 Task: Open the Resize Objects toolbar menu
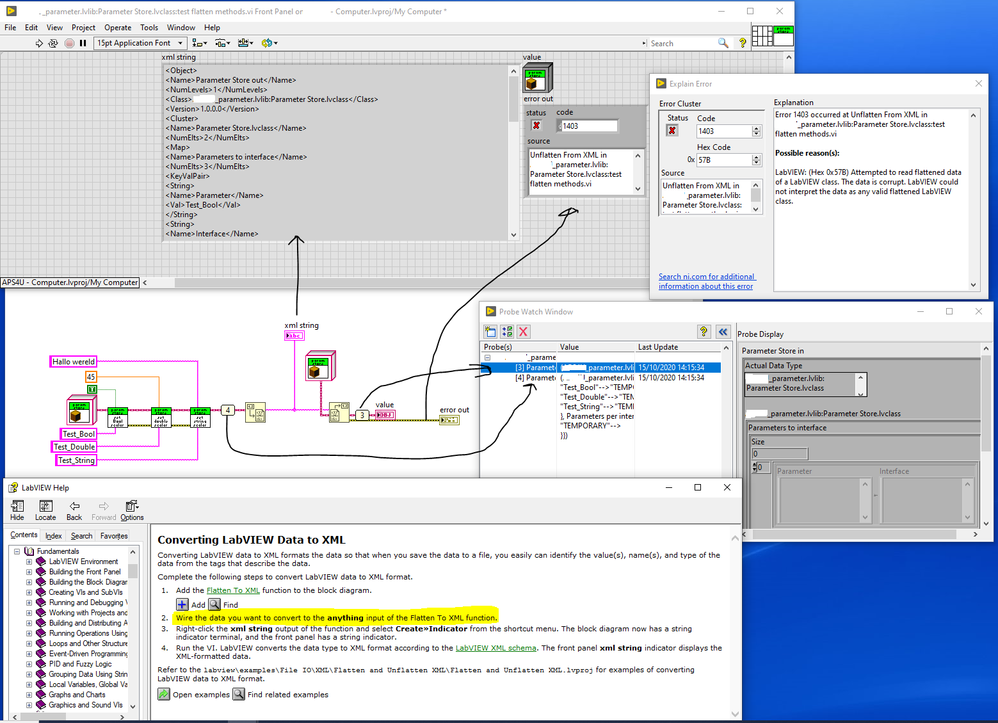(x=246, y=43)
